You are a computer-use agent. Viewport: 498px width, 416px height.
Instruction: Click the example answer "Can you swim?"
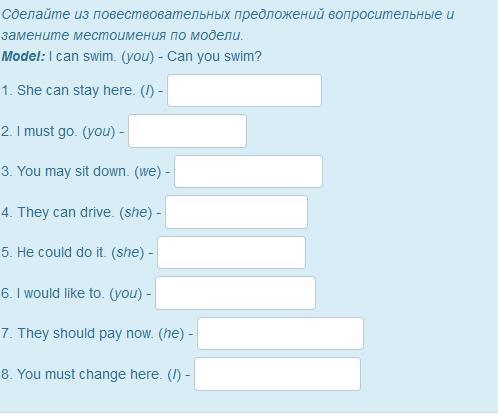214,56
